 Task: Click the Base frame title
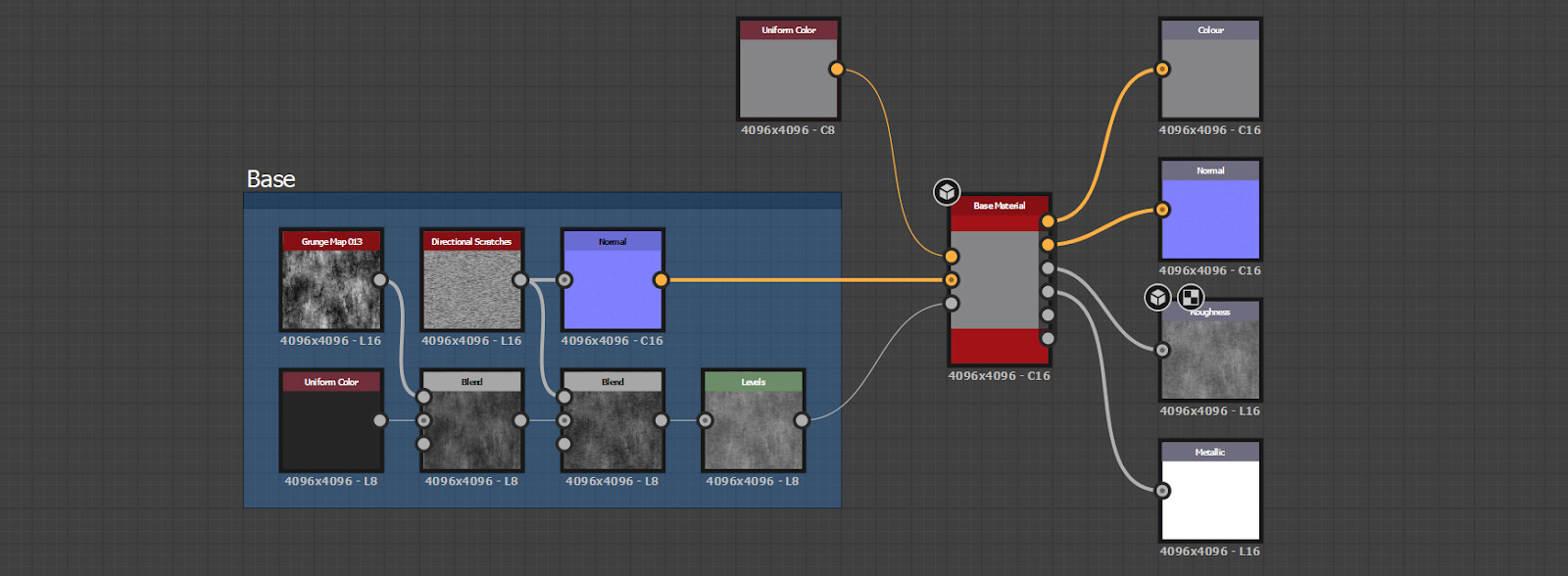(270, 179)
